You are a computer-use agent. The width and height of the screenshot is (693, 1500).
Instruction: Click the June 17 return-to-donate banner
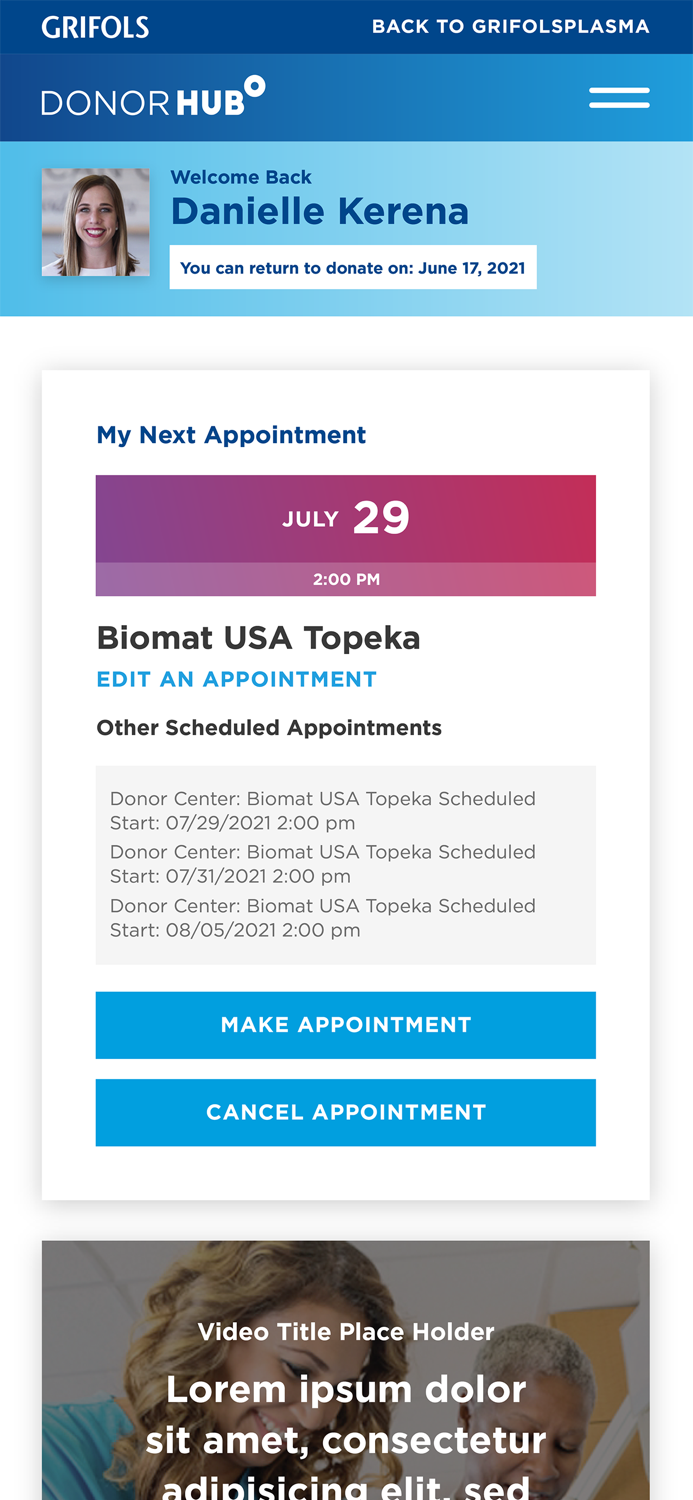point(353,267)
